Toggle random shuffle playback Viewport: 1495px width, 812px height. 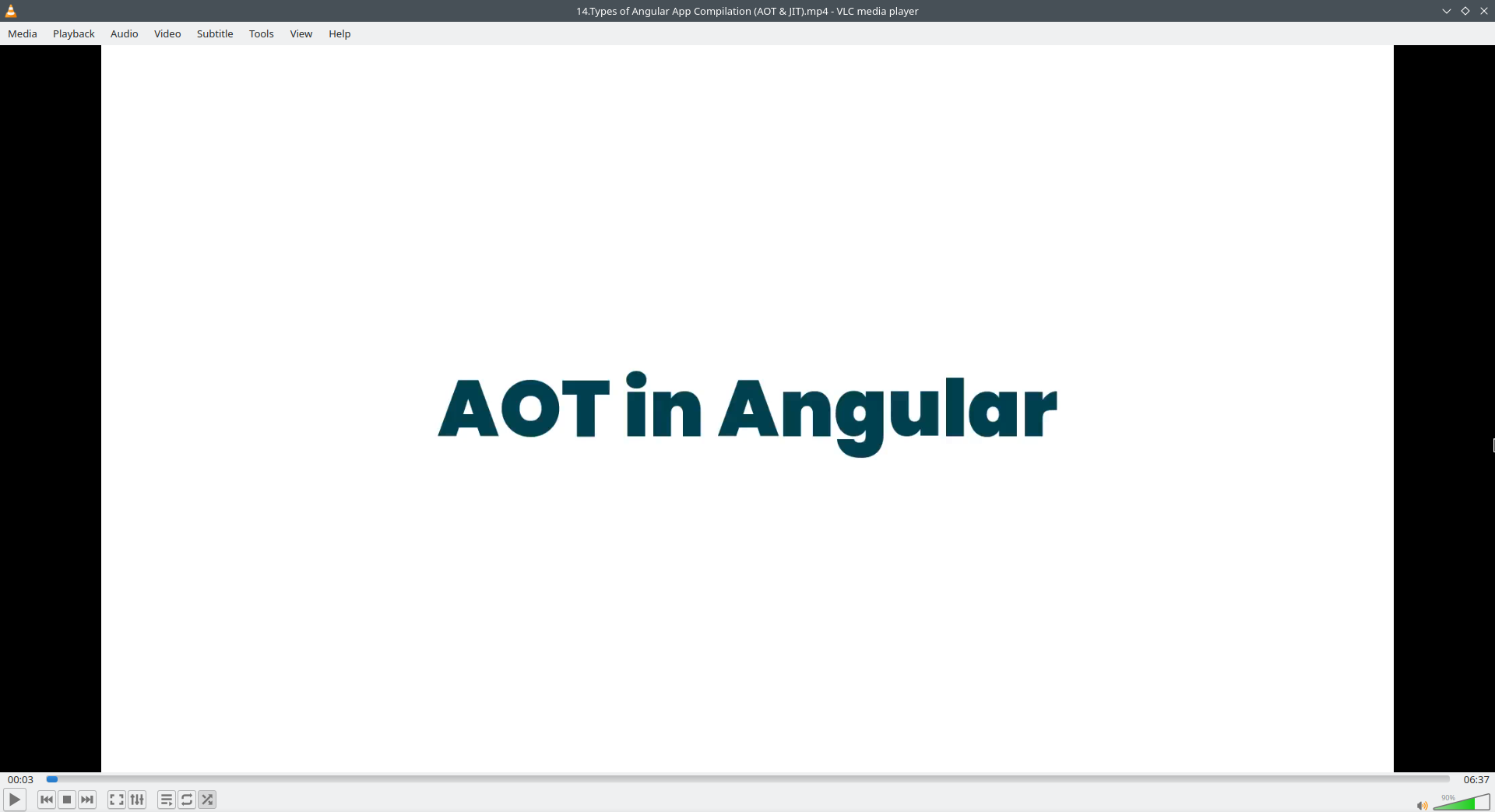pos(207,800)
